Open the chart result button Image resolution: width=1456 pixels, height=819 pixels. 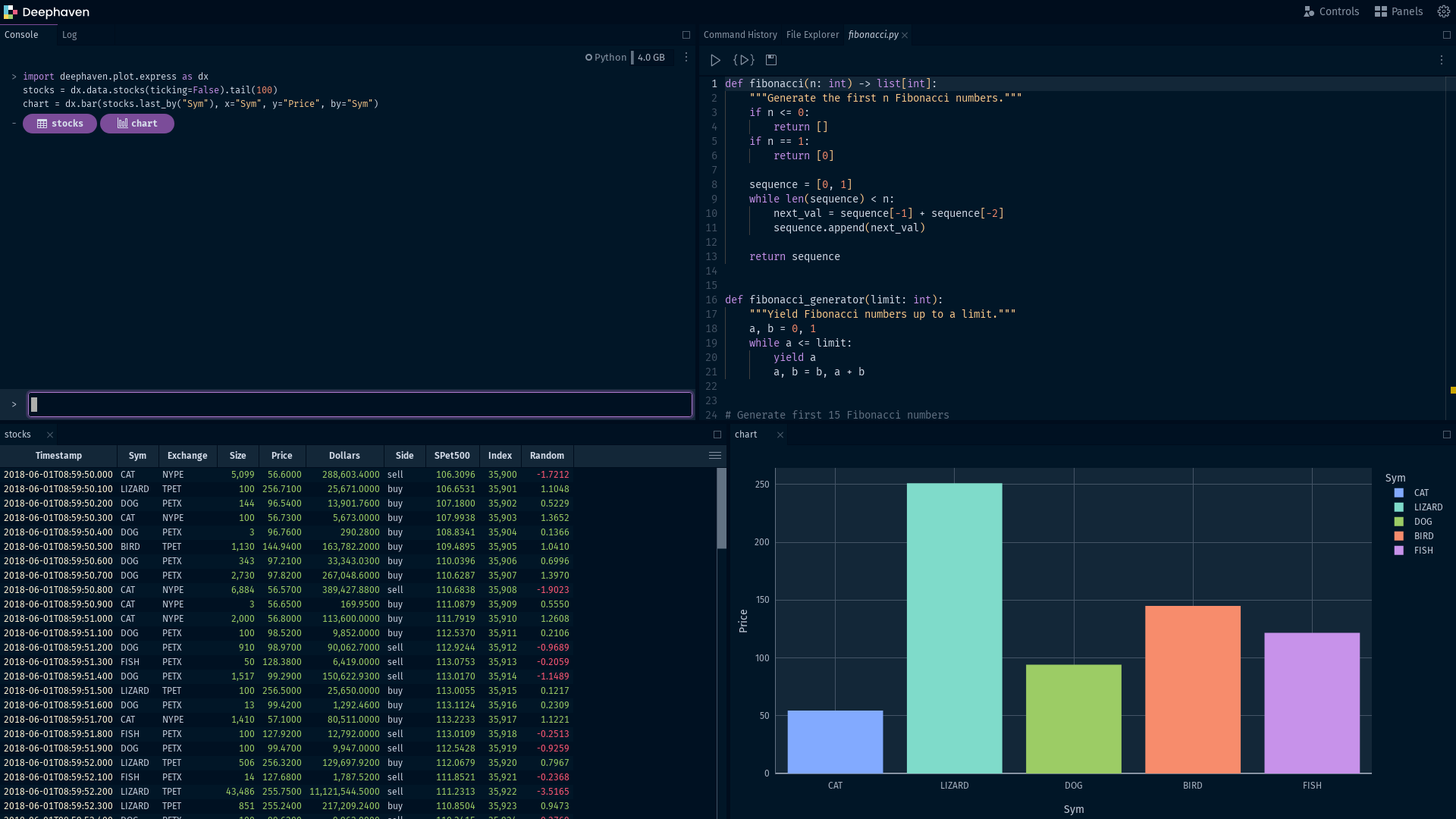click(137, 124)
